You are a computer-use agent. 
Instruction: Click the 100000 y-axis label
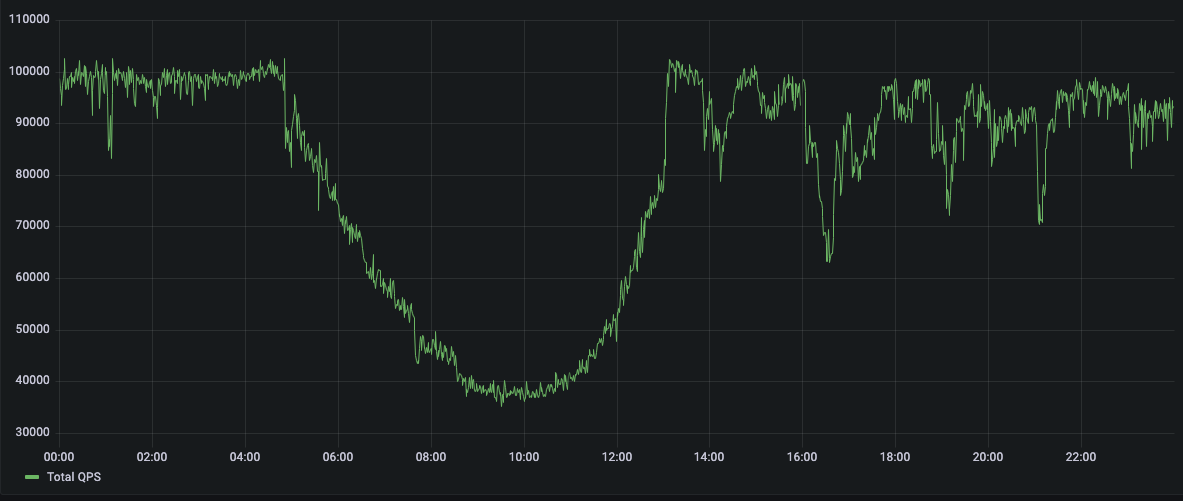29,72
